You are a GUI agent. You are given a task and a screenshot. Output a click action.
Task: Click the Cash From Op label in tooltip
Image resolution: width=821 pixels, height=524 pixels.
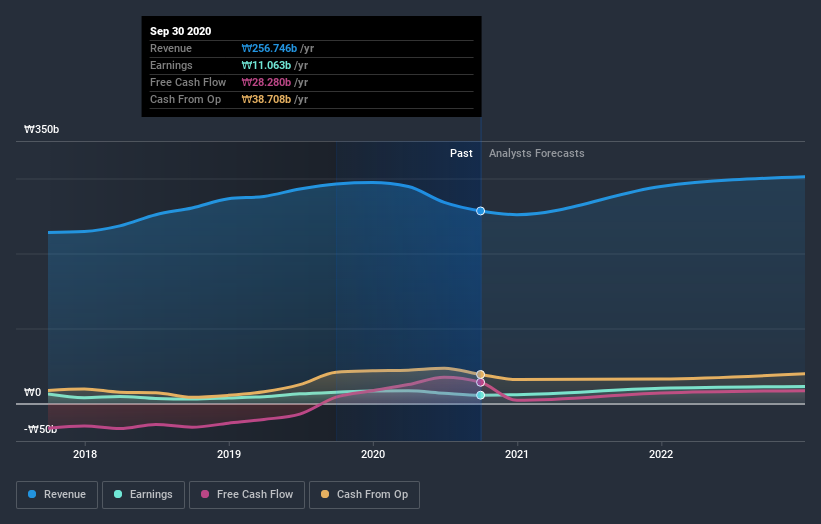[x=185, y=99]
